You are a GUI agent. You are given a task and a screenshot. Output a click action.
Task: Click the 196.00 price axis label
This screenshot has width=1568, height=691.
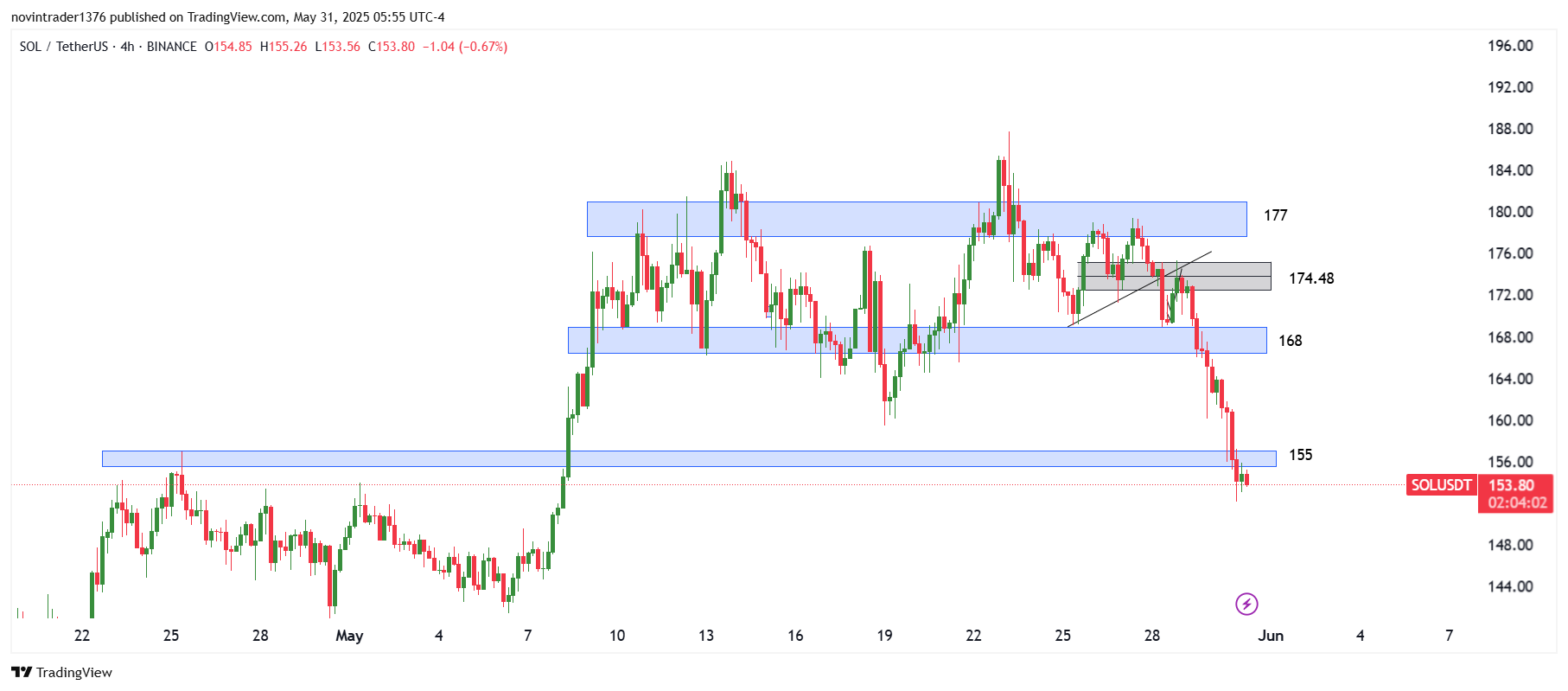pos(1510,46)
